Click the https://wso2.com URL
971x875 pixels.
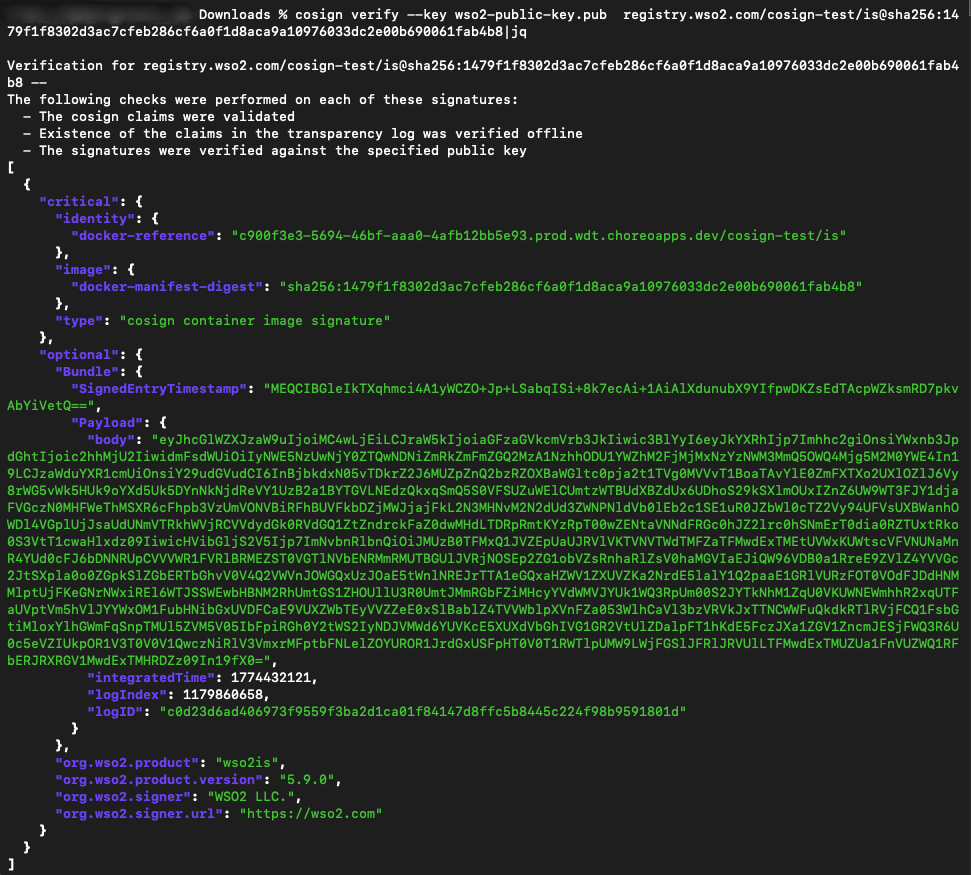point(311,814)
